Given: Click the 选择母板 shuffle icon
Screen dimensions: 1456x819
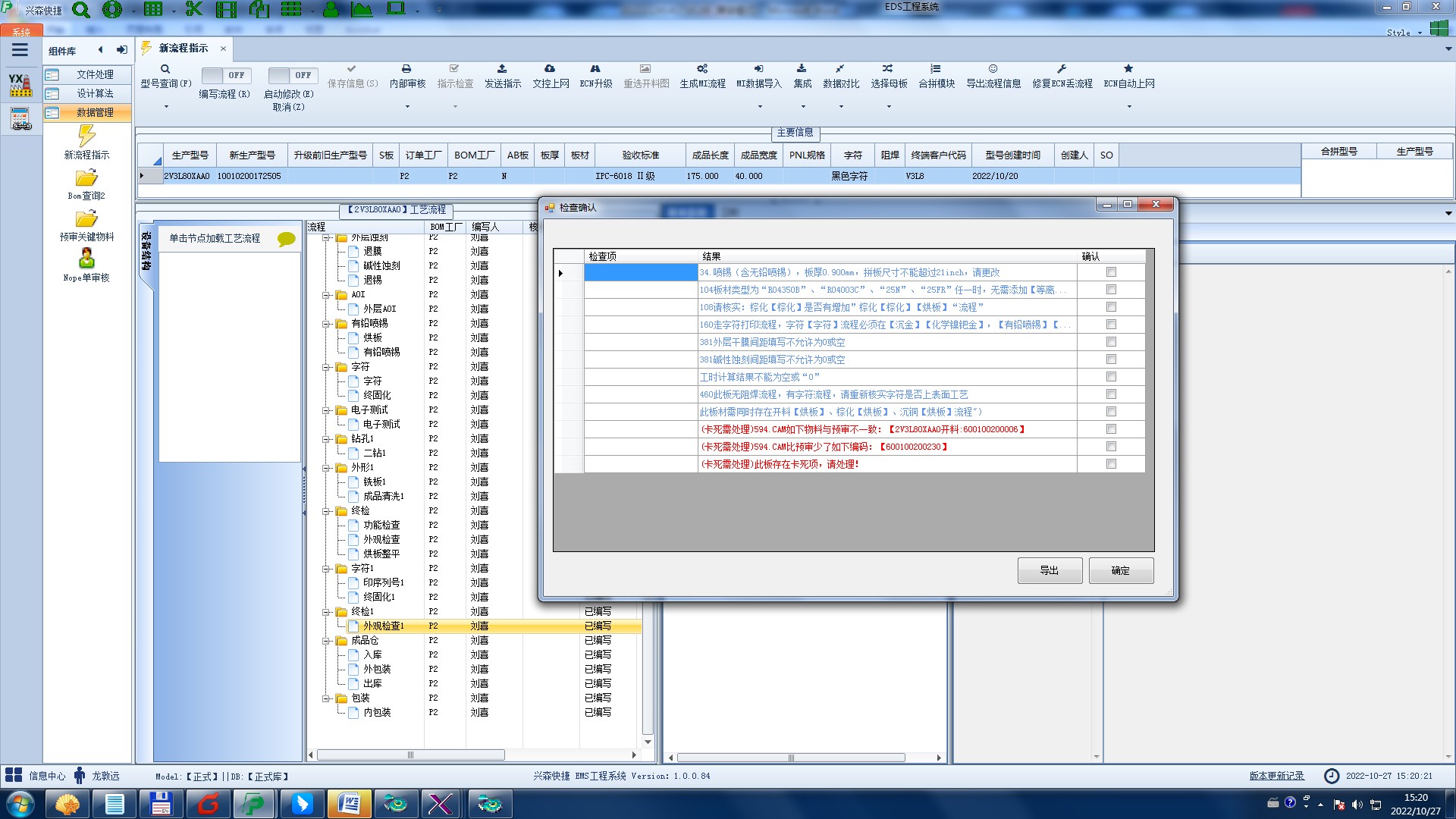Looking at the screenshot, I should click(888, 69).
